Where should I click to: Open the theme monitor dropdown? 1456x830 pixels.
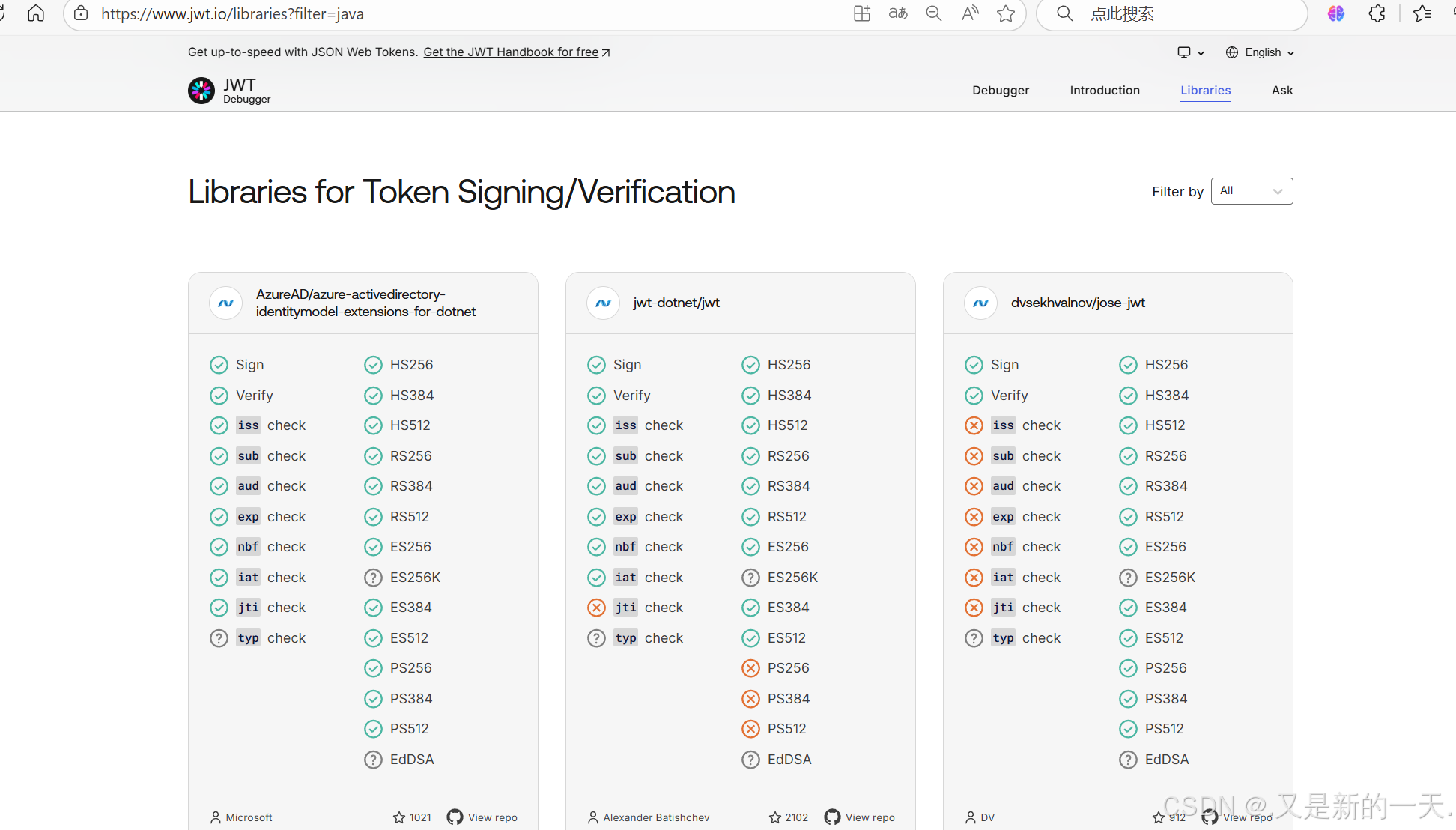(x=1191, y=52)
